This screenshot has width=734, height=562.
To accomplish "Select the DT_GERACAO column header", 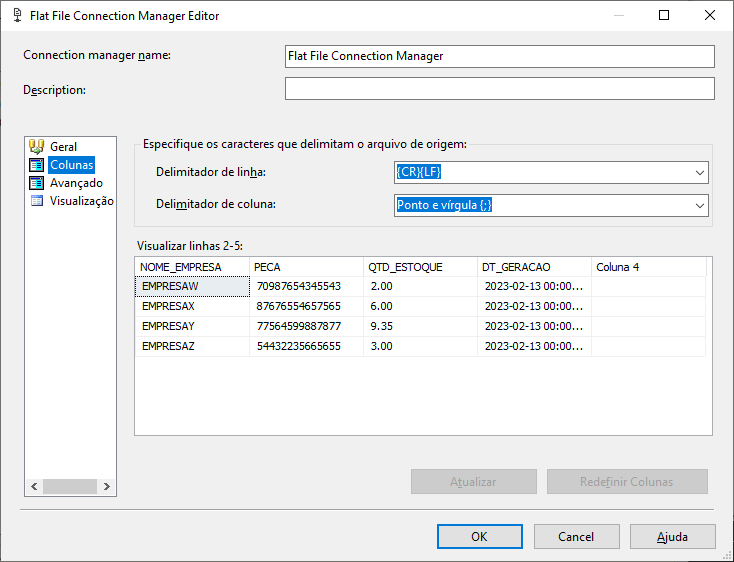I will [x=535, y=267].
